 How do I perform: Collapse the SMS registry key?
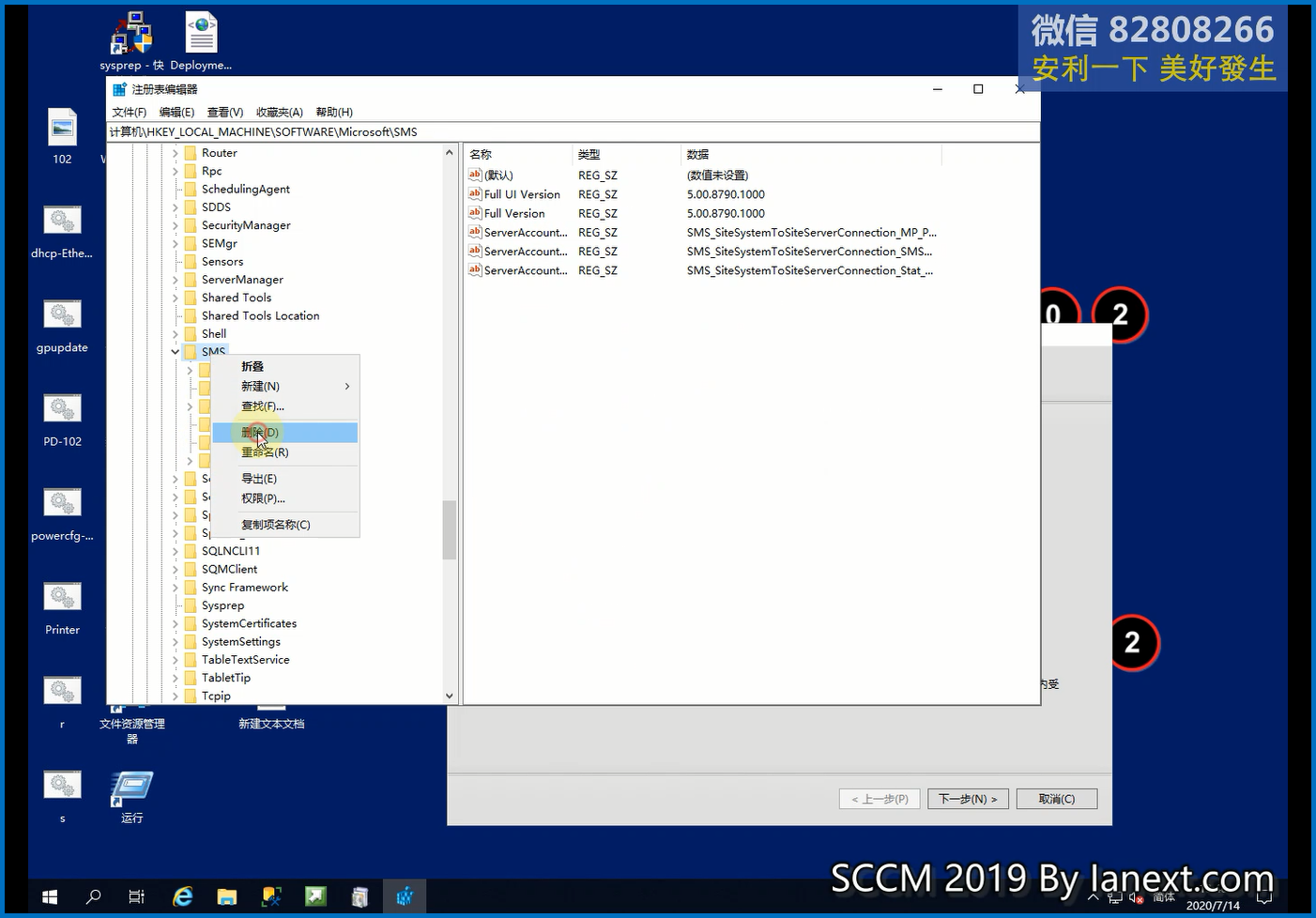(176, 352)
